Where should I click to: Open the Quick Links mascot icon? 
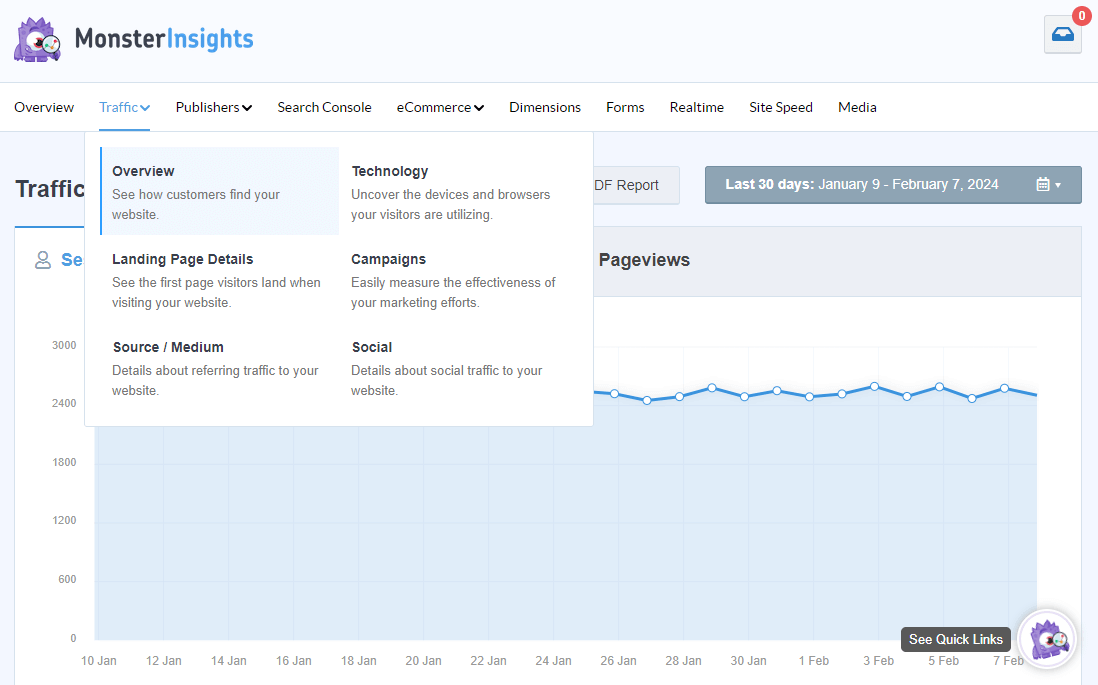pos(1046,639)
